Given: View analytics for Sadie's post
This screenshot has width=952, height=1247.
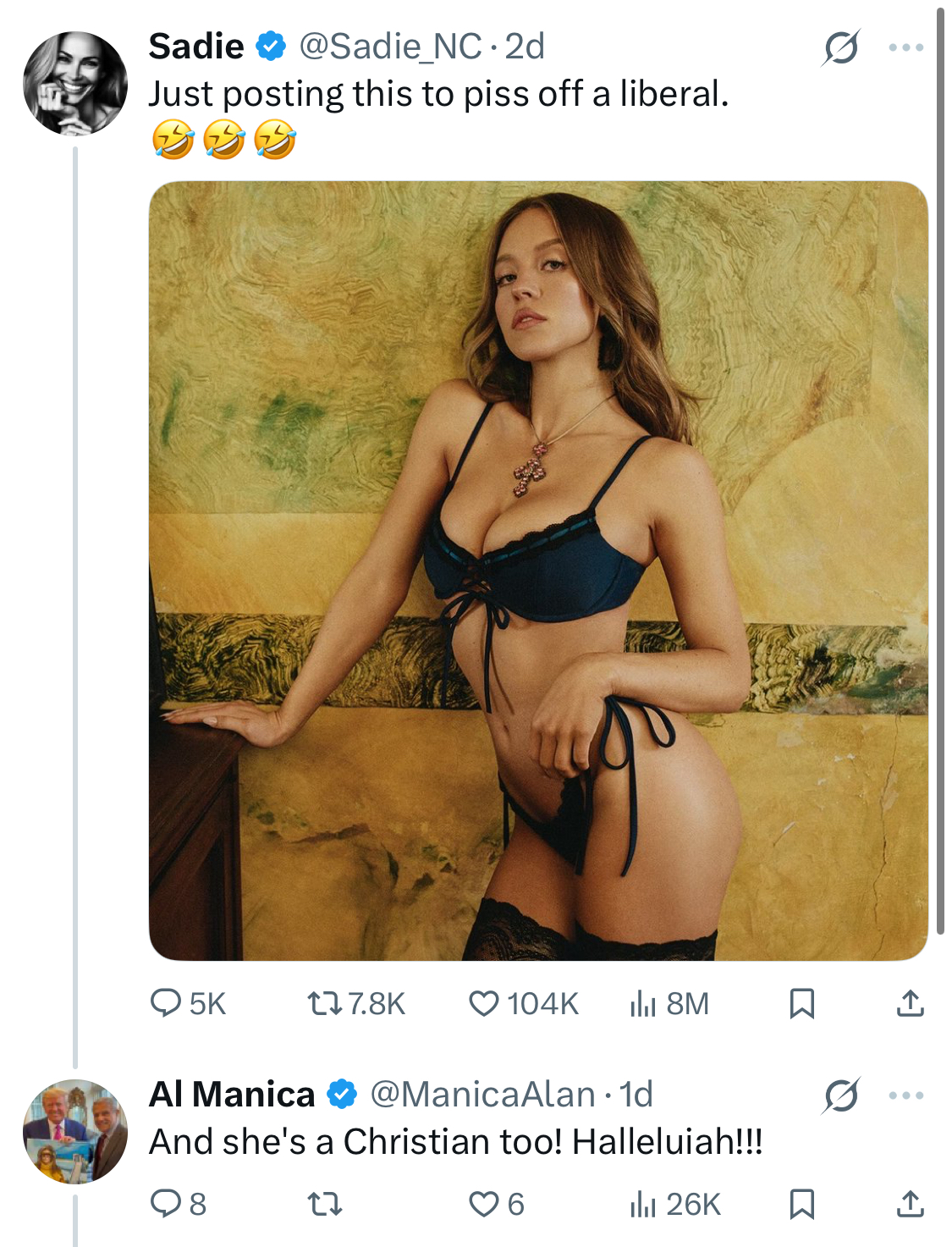Looking at the screenshot, I should [x=643, y=1003].
